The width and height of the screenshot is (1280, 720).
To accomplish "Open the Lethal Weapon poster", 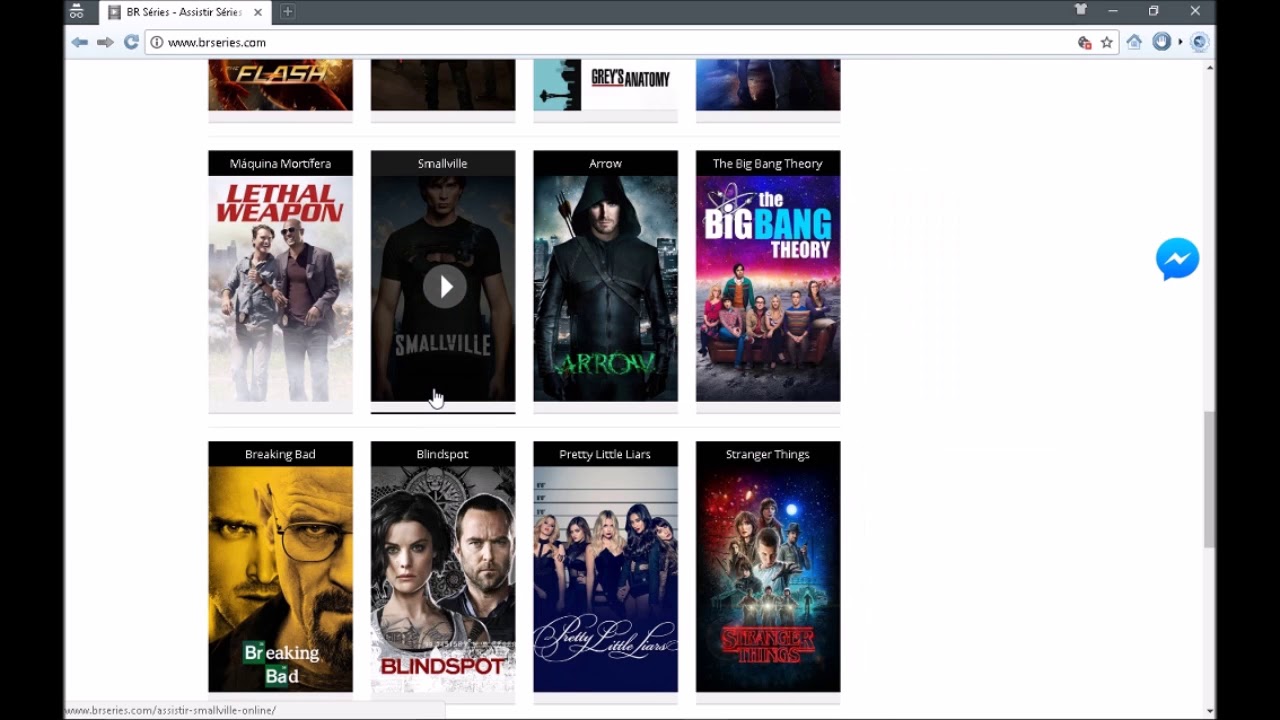I will point(280,289).
